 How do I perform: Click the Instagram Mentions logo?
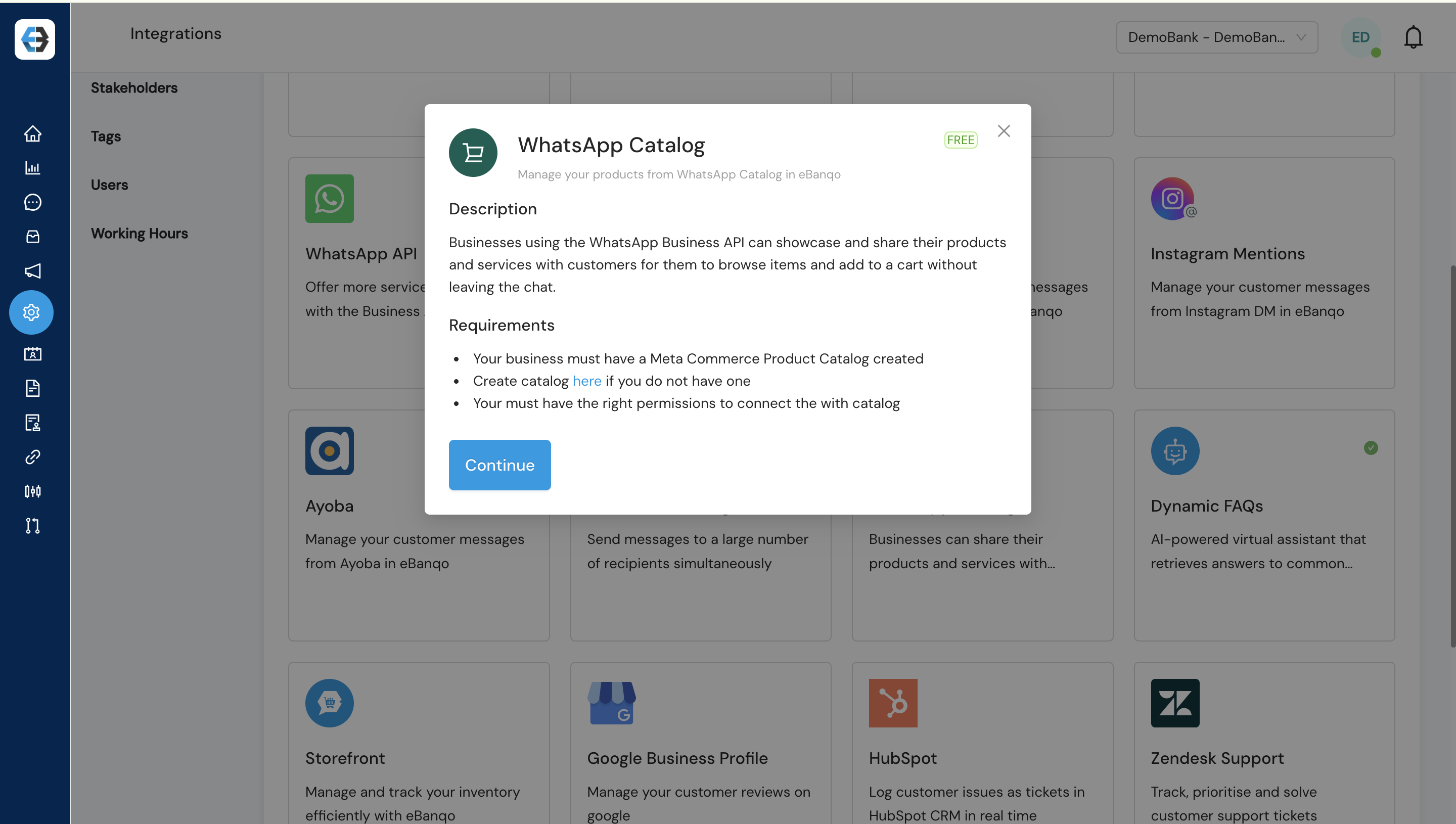[x=1173, y=199]
